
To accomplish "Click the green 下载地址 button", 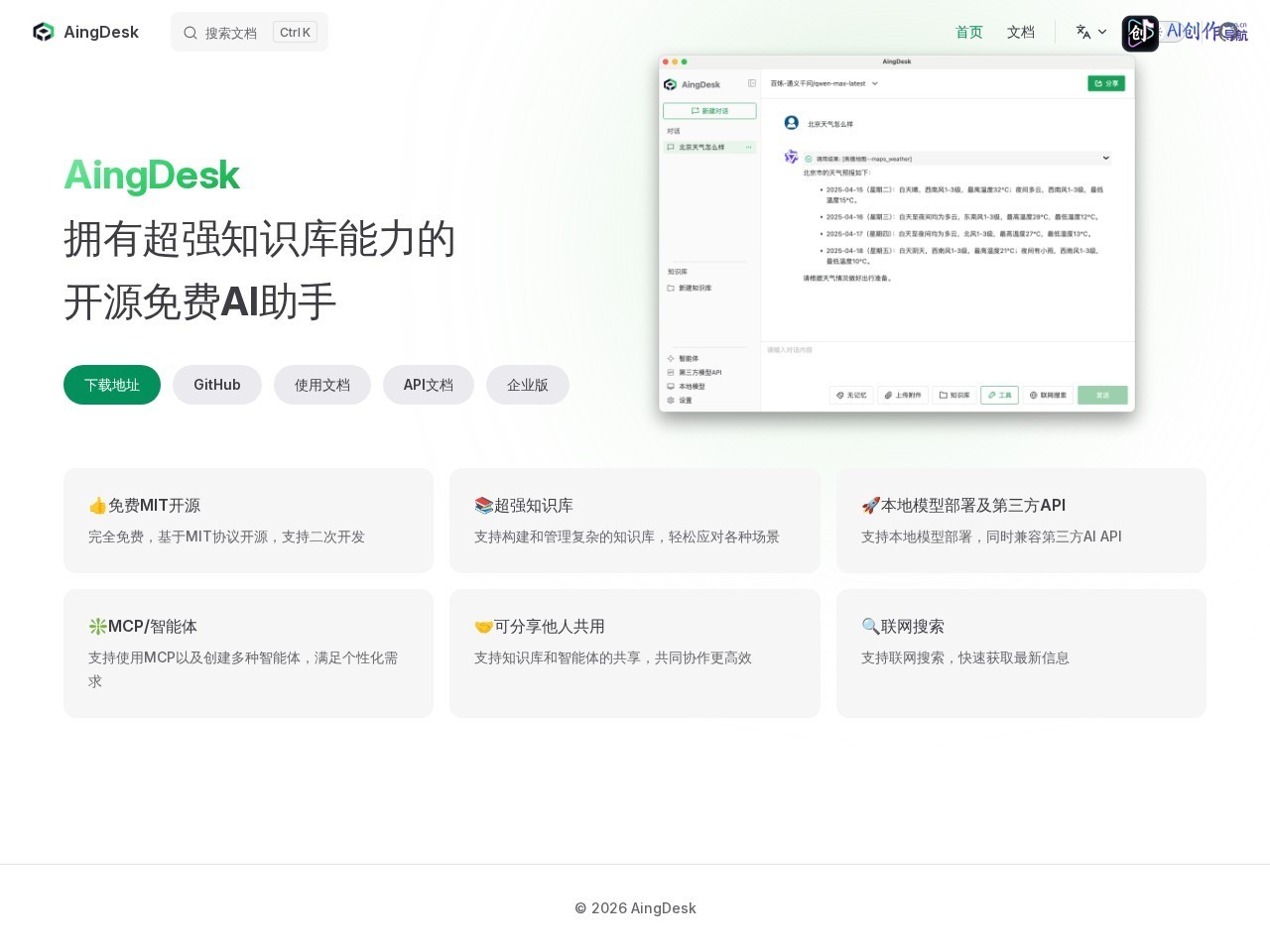I will tap(112, 385).
